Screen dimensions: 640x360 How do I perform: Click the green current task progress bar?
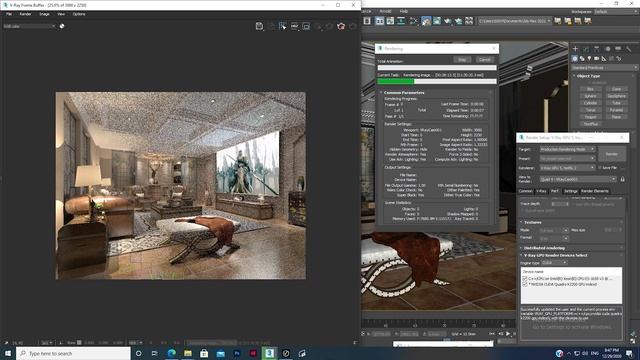pos(437,81)
